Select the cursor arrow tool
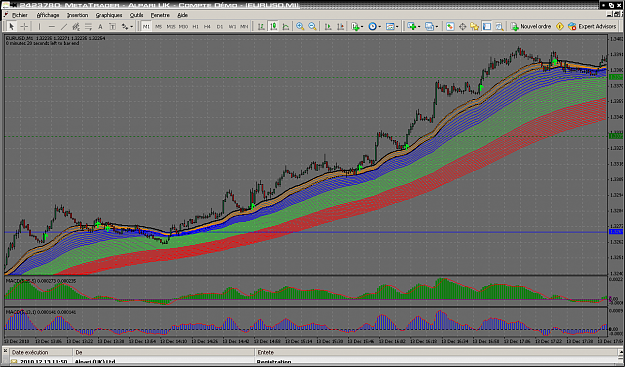Image resolution: width=625 pixels, height=367 pixels. pyautogui.click(x=11, y=27)
